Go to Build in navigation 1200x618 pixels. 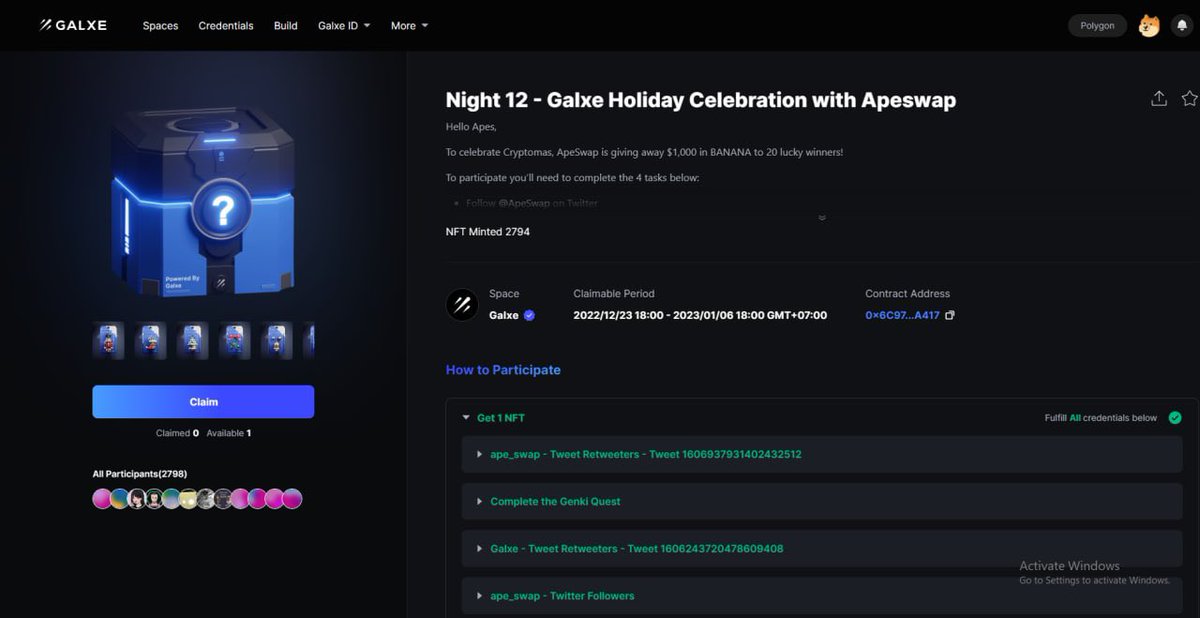tap(286, 25)
